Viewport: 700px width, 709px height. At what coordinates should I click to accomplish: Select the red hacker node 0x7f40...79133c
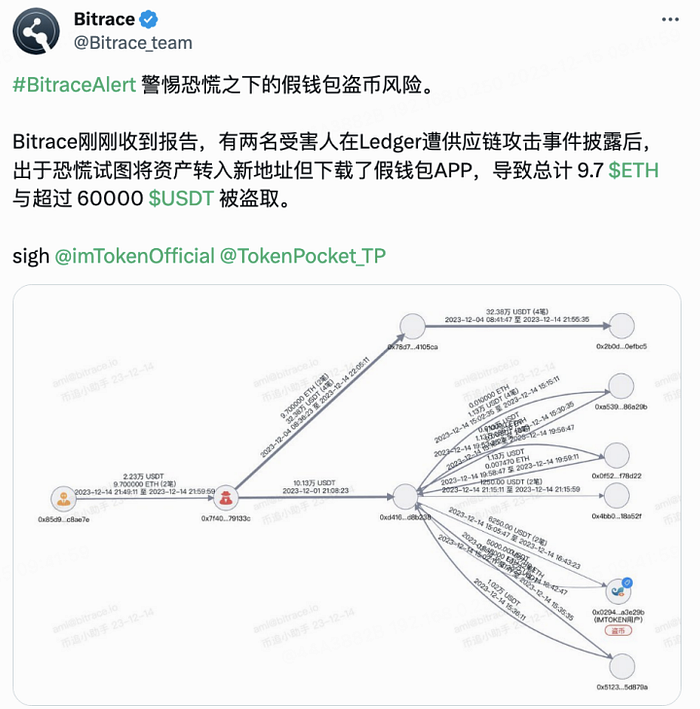click(x=228, y=497)
